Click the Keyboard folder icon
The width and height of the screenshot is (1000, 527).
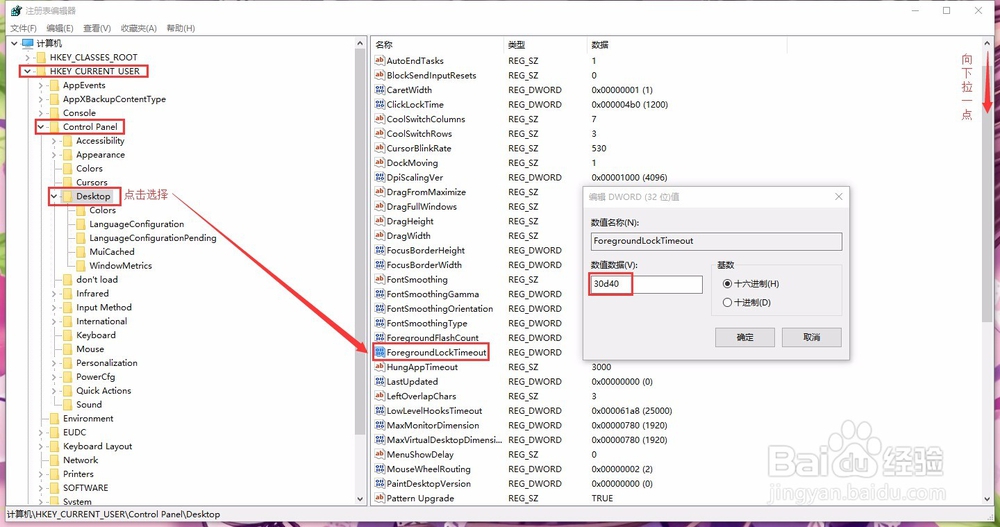(67, 336)
